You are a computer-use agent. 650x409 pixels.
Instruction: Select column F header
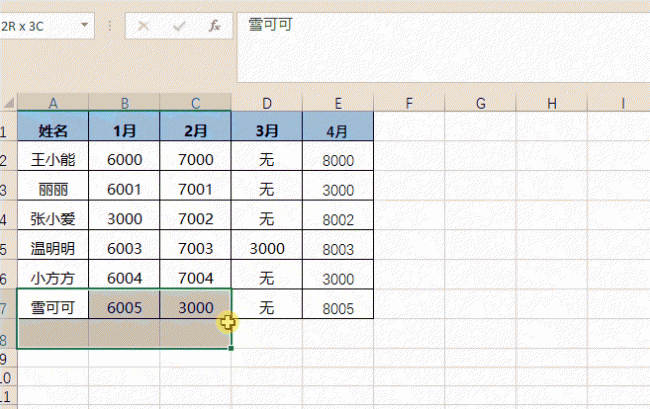409,103
